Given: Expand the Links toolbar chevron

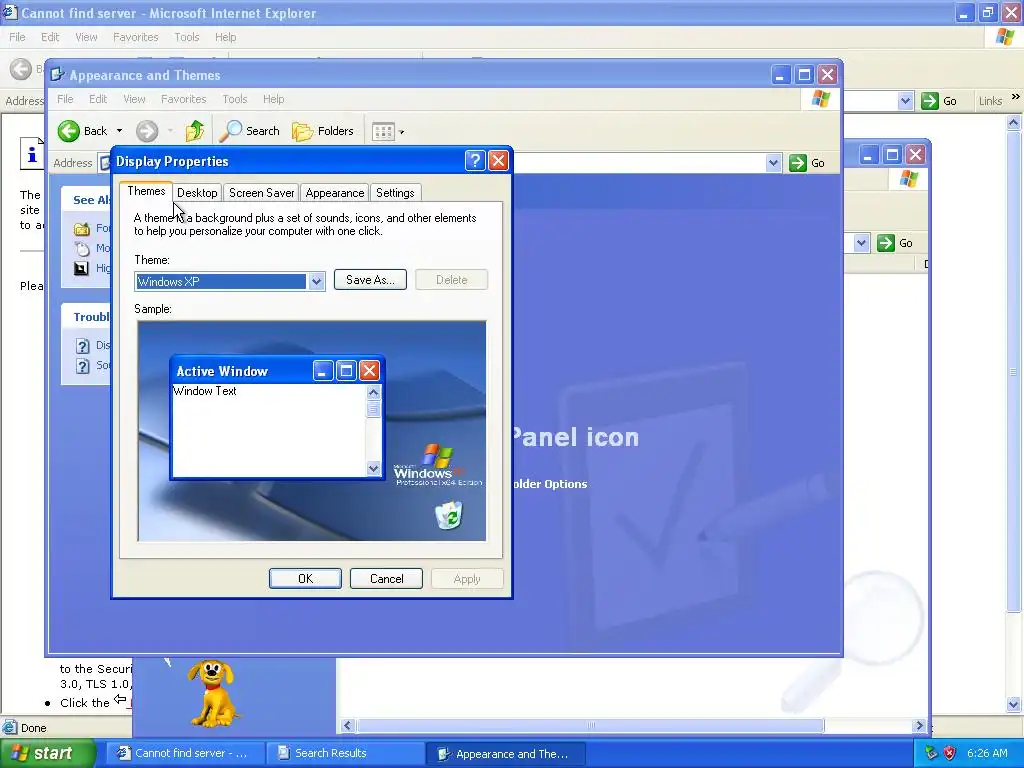Looking at the screenshot, I should pos(1016,97).
